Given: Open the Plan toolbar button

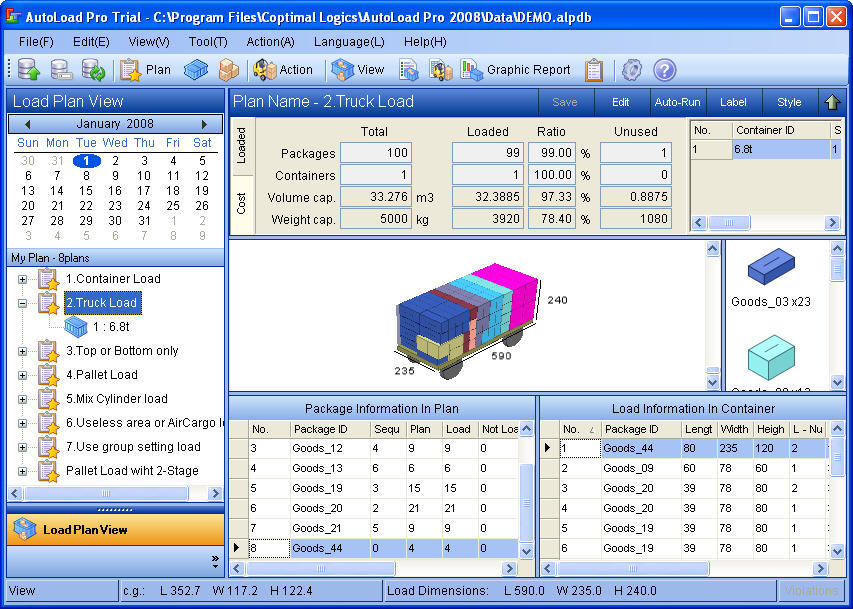Looking at the screenshot, I should click(145, 70).
